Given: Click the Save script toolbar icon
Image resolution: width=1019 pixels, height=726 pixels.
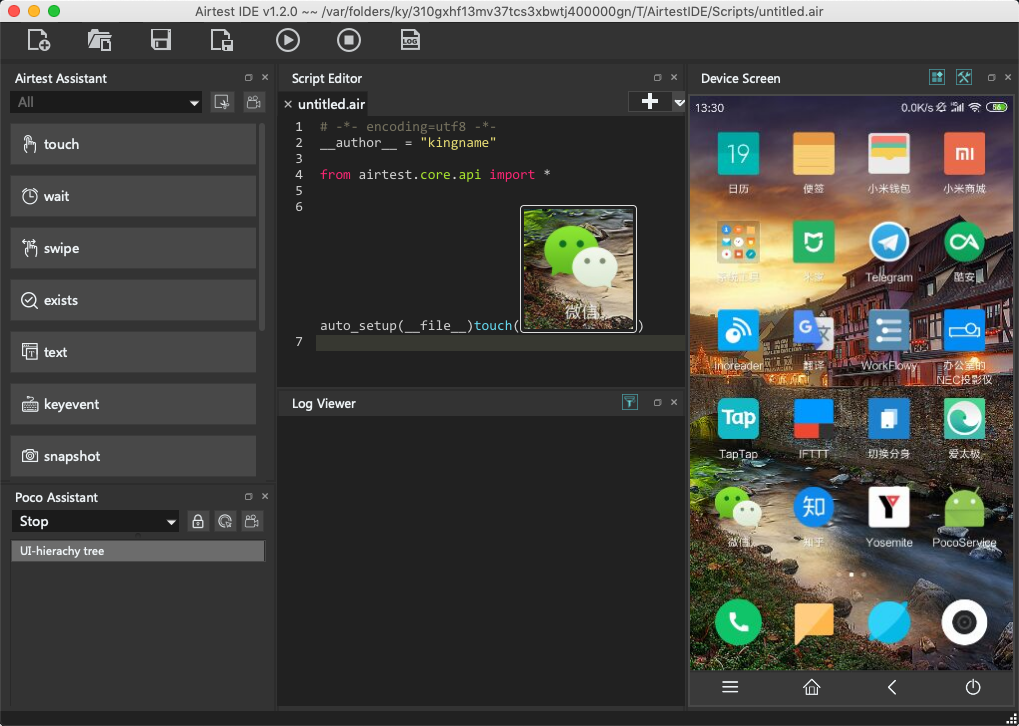Looking at the screenshot, I should coord(160,40).
